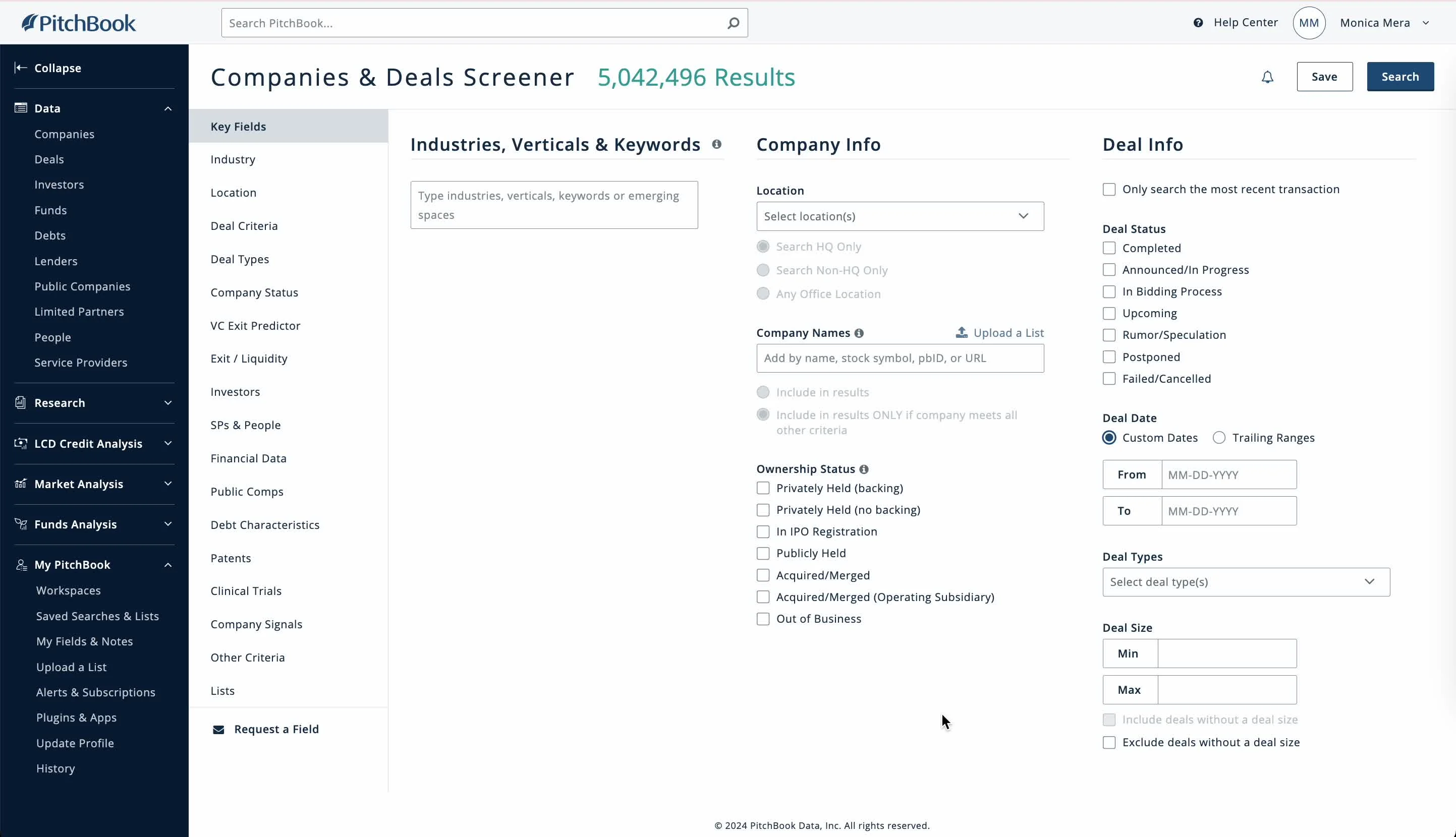Click the Market Analysis chart icon
The image size is (1456, 837).
click(x=21, y=484)
